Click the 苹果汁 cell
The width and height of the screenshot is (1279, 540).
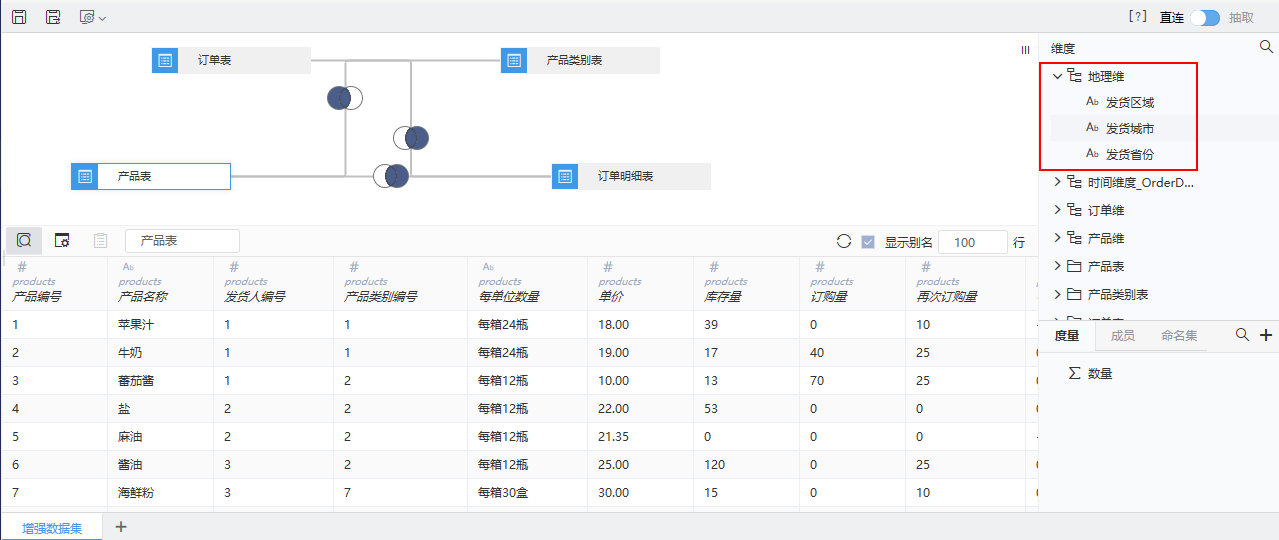point(136,325)
